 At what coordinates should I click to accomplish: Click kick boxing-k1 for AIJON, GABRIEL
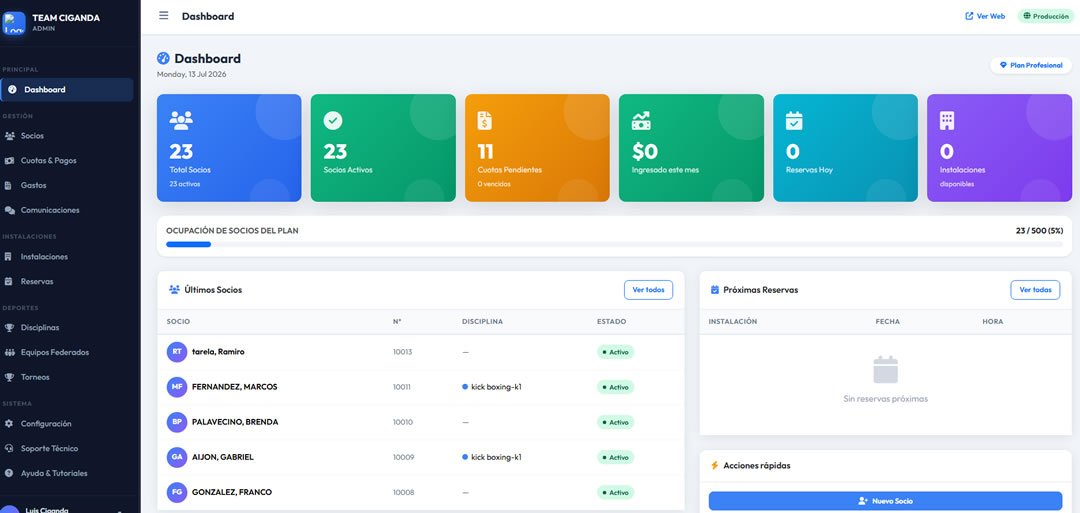pos(496,457)
